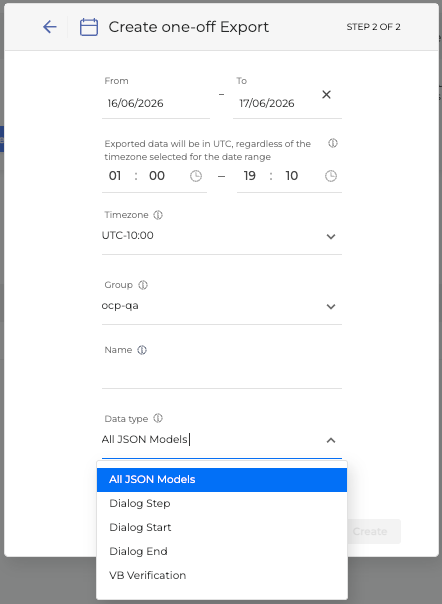
Task: Click the calendar icon beside the title
Action: (89, 27)
